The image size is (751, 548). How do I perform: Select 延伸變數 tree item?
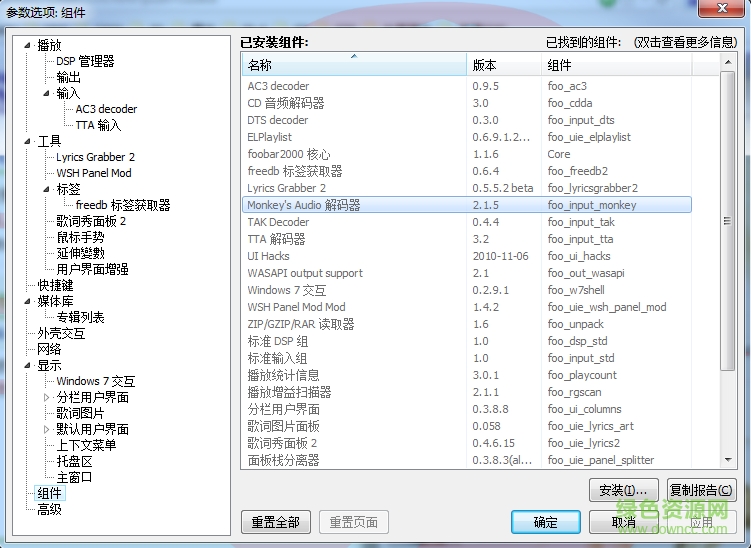(80, 253)
